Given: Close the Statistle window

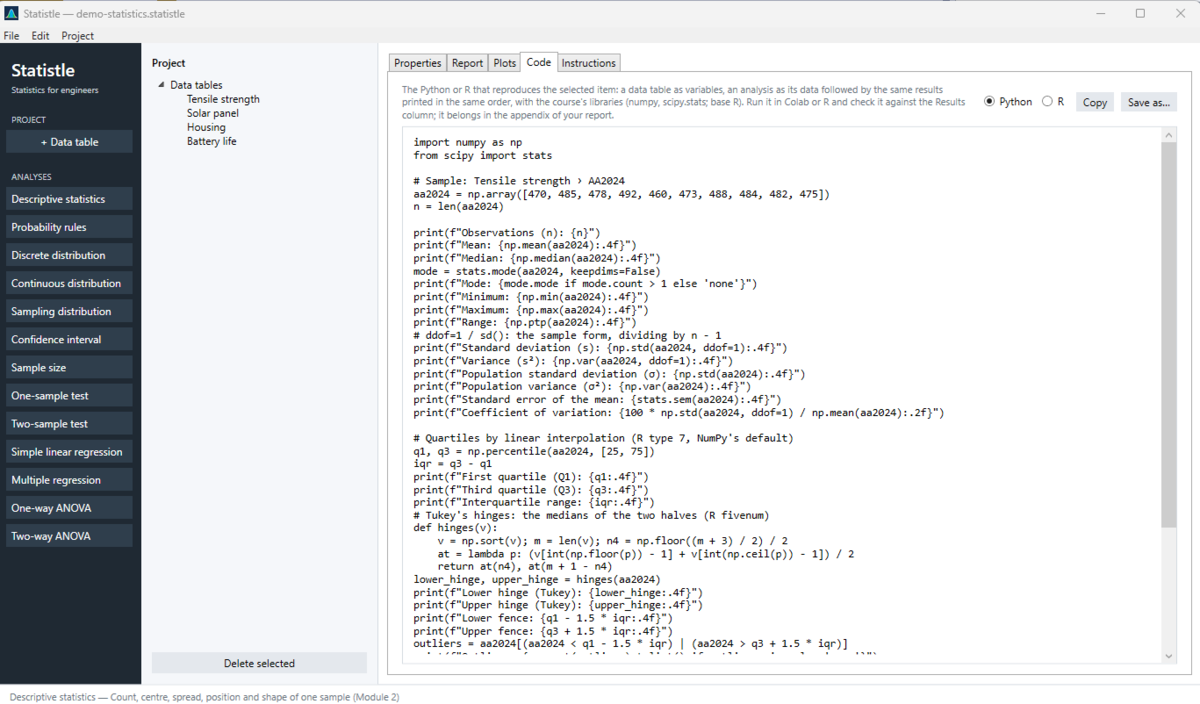Looking at the screenshot, I should click(x=1179, y=14).
